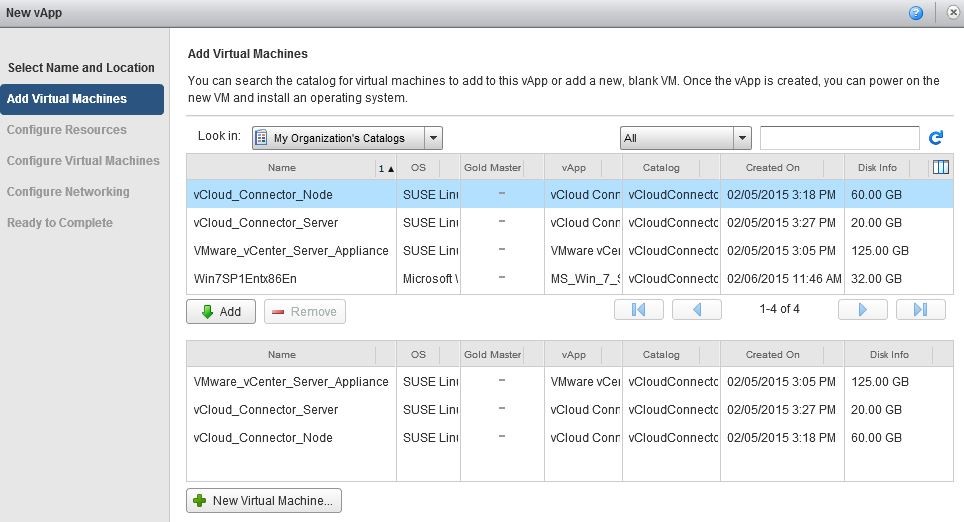964x522 pixels.
Task: Sort top table by Catalog column
Action: (x=661, y=167)
